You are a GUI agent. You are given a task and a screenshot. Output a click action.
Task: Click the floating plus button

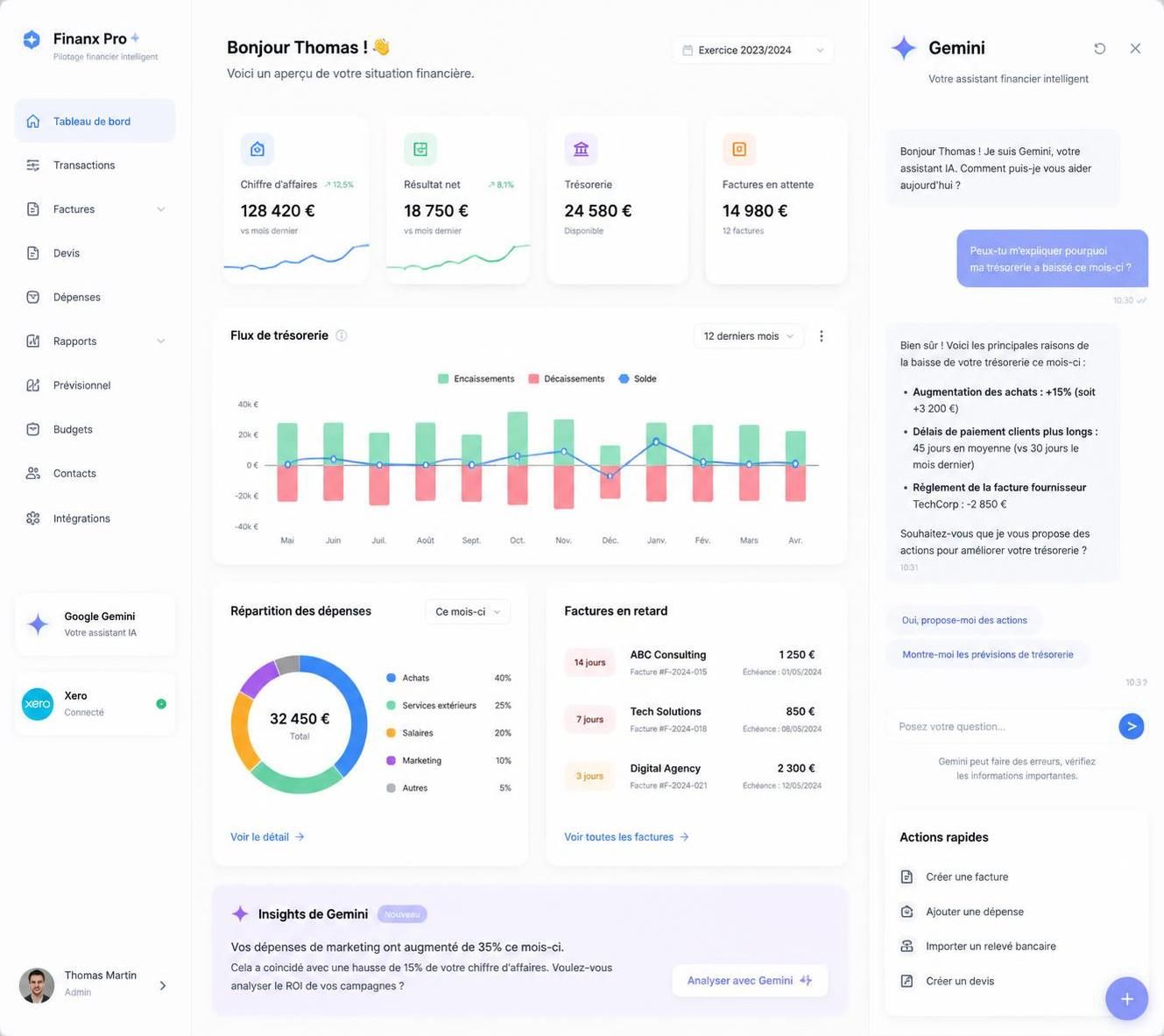pos(1127,998)
